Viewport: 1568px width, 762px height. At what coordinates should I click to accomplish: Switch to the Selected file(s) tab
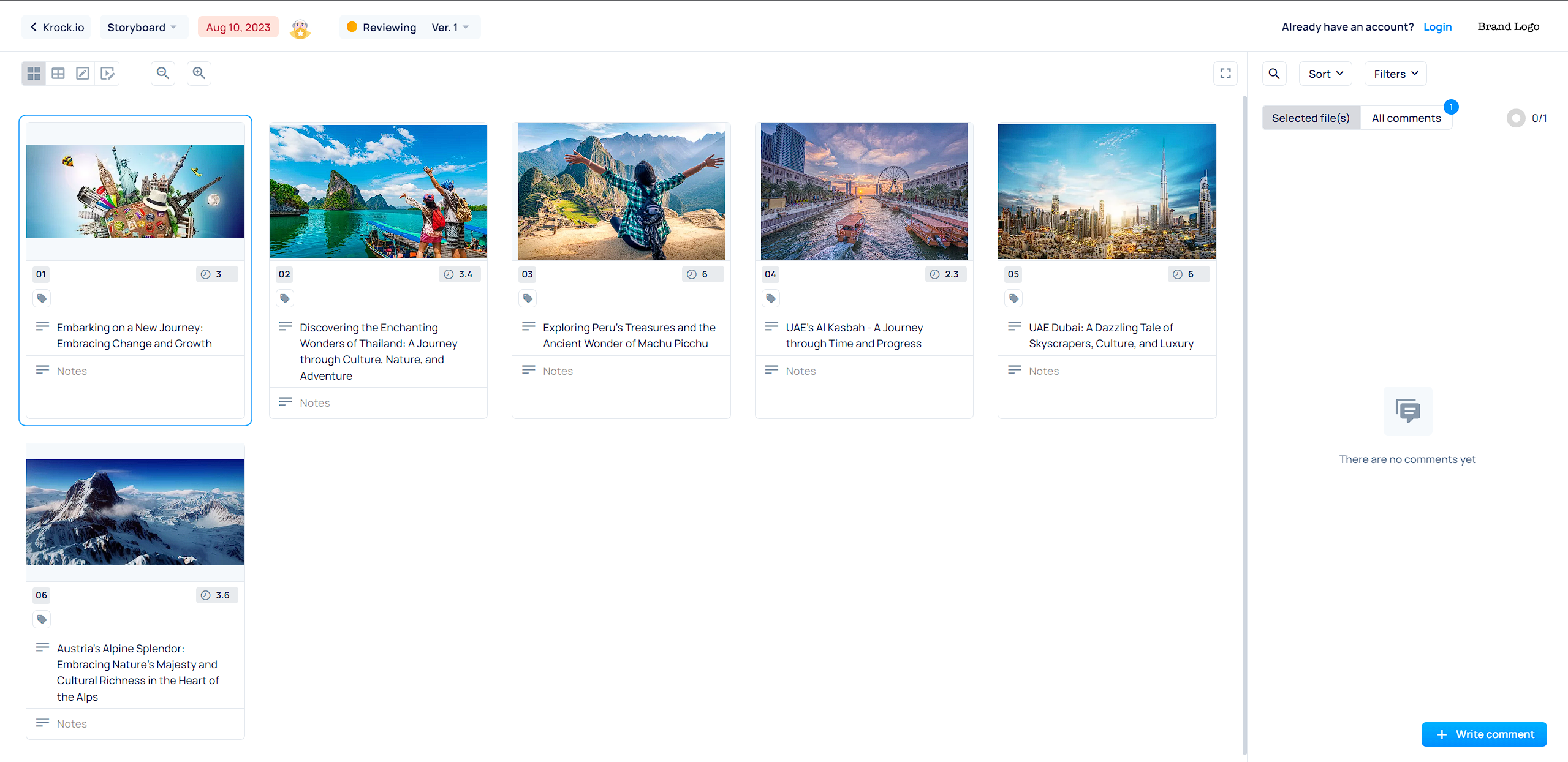point(1311,117)
